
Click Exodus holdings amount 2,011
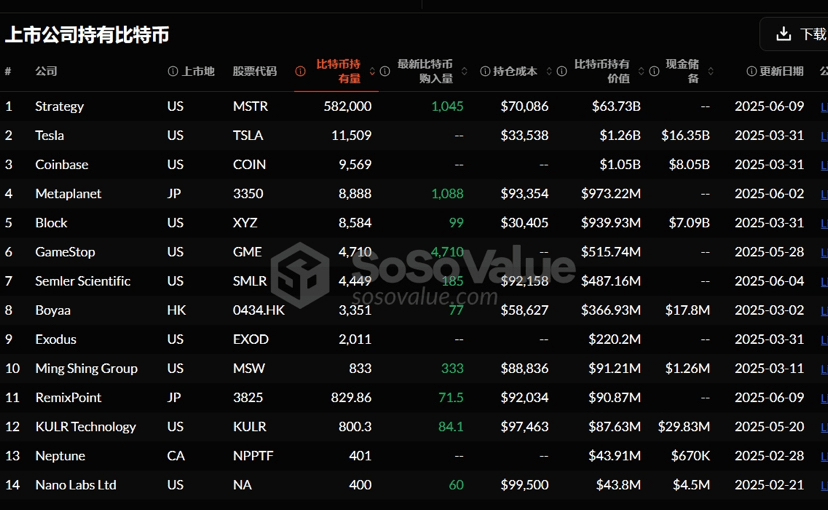(355, 339)
